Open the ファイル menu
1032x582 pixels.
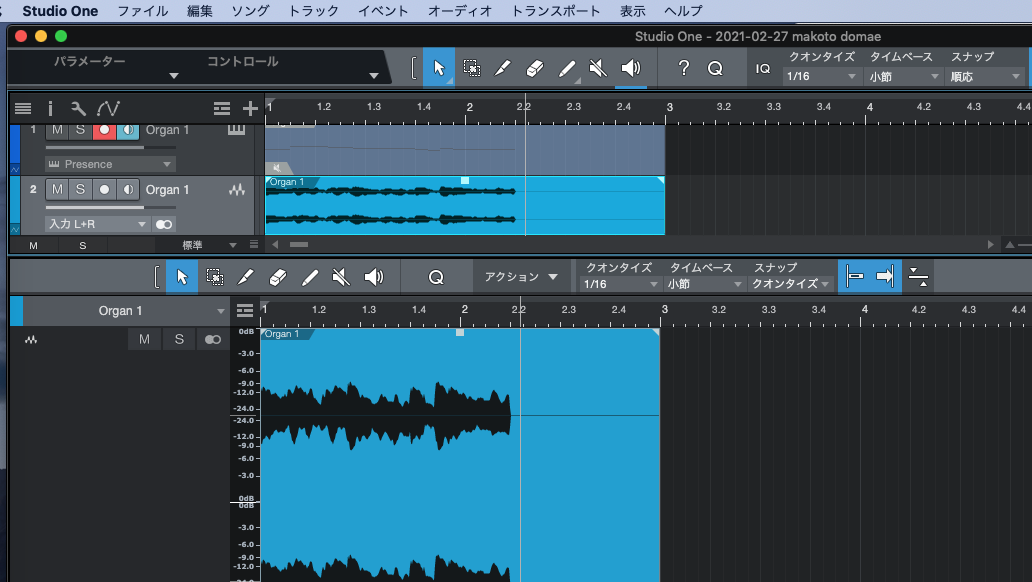(x=142, y=11)
